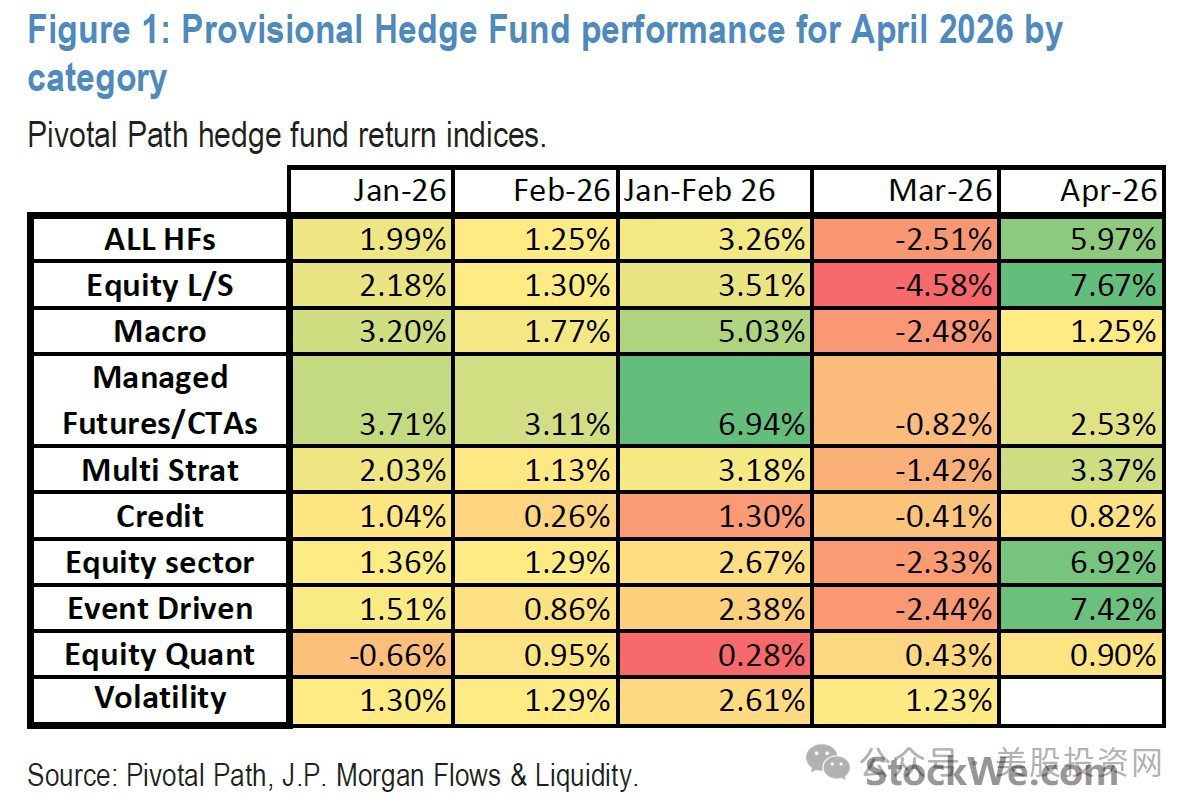Image resolution: width=1201 pixels, height=810 pixels.
Task: Click the green 7.67% Apr-26 cell
Action: point(1082,285)
